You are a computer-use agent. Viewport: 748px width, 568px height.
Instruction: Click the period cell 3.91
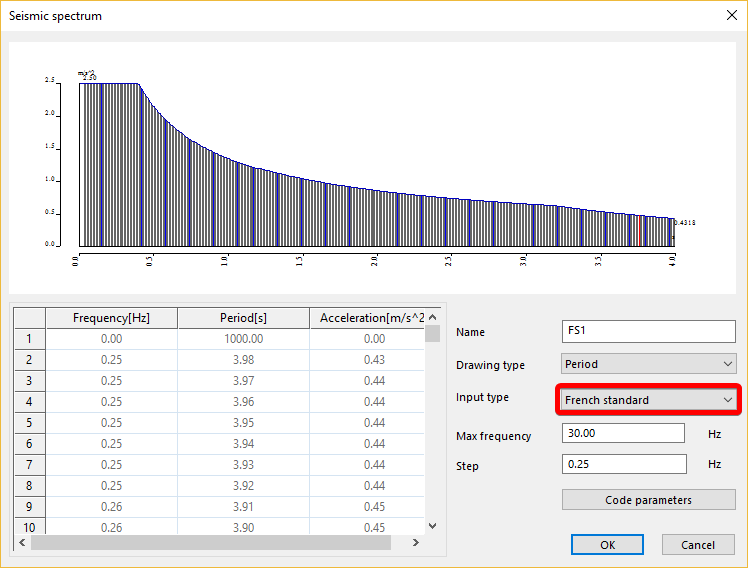tap(243, 506)
